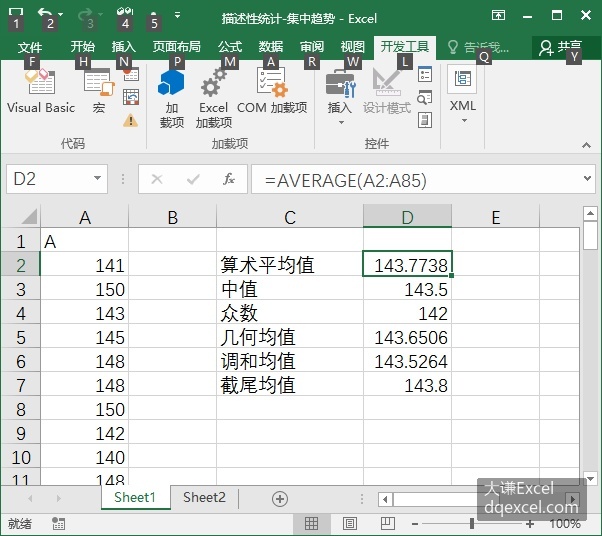Image resolution: width=602 pixels, height=536 pixels.
Task: Click horizontal scrollbar left arrow
Action: (x=385, y=499)
